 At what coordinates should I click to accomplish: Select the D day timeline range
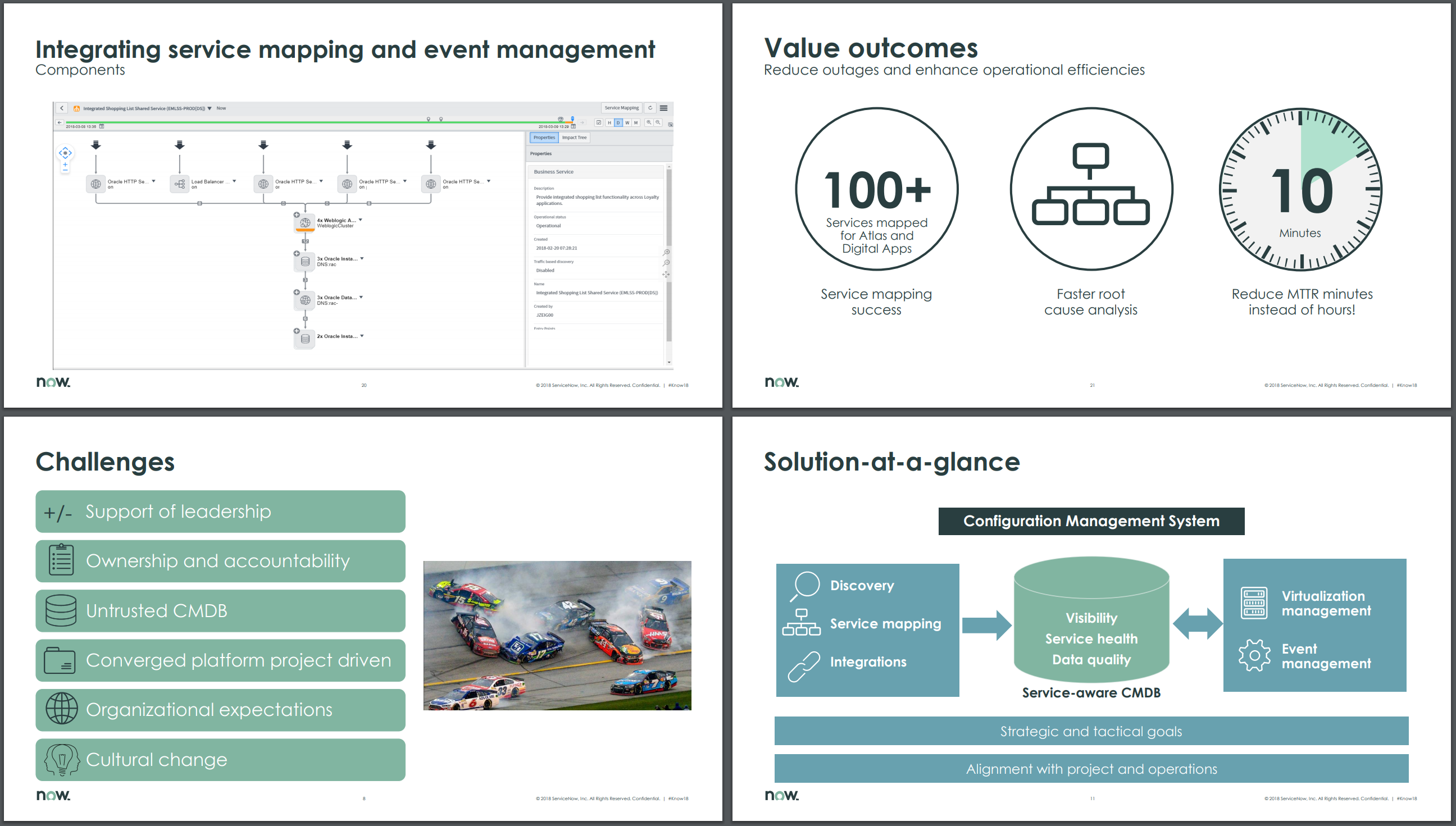point(618,122)
